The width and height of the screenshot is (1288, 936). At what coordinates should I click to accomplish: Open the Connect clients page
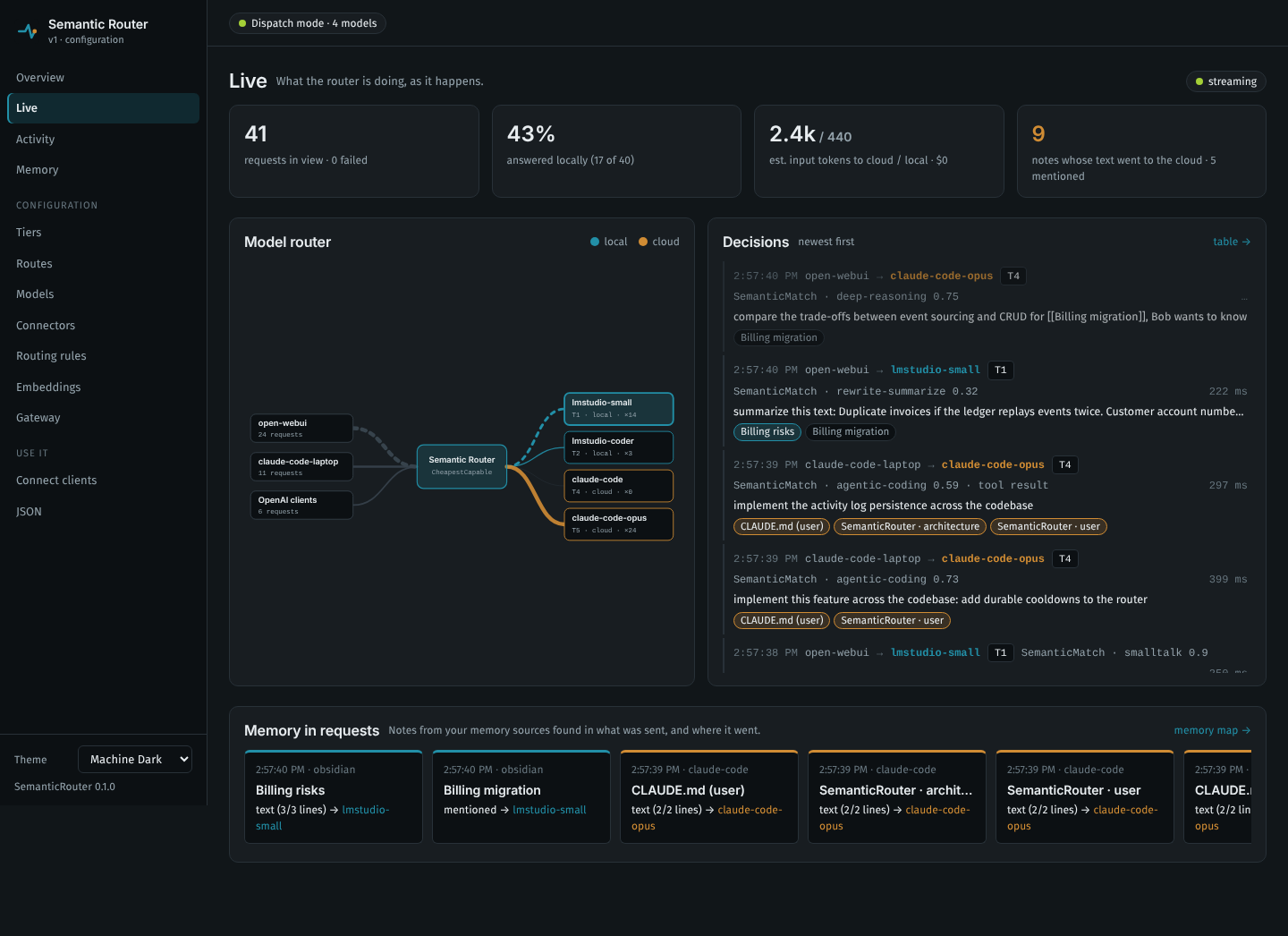[x=103, y=481]
